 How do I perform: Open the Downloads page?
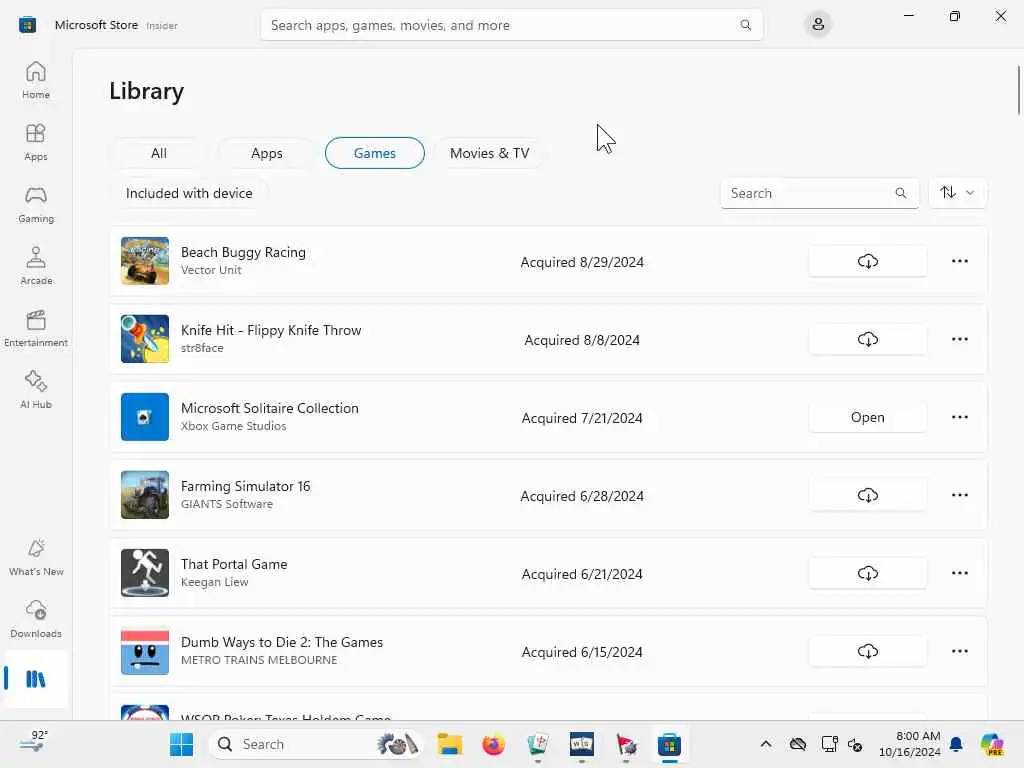(x=36, y=620)
